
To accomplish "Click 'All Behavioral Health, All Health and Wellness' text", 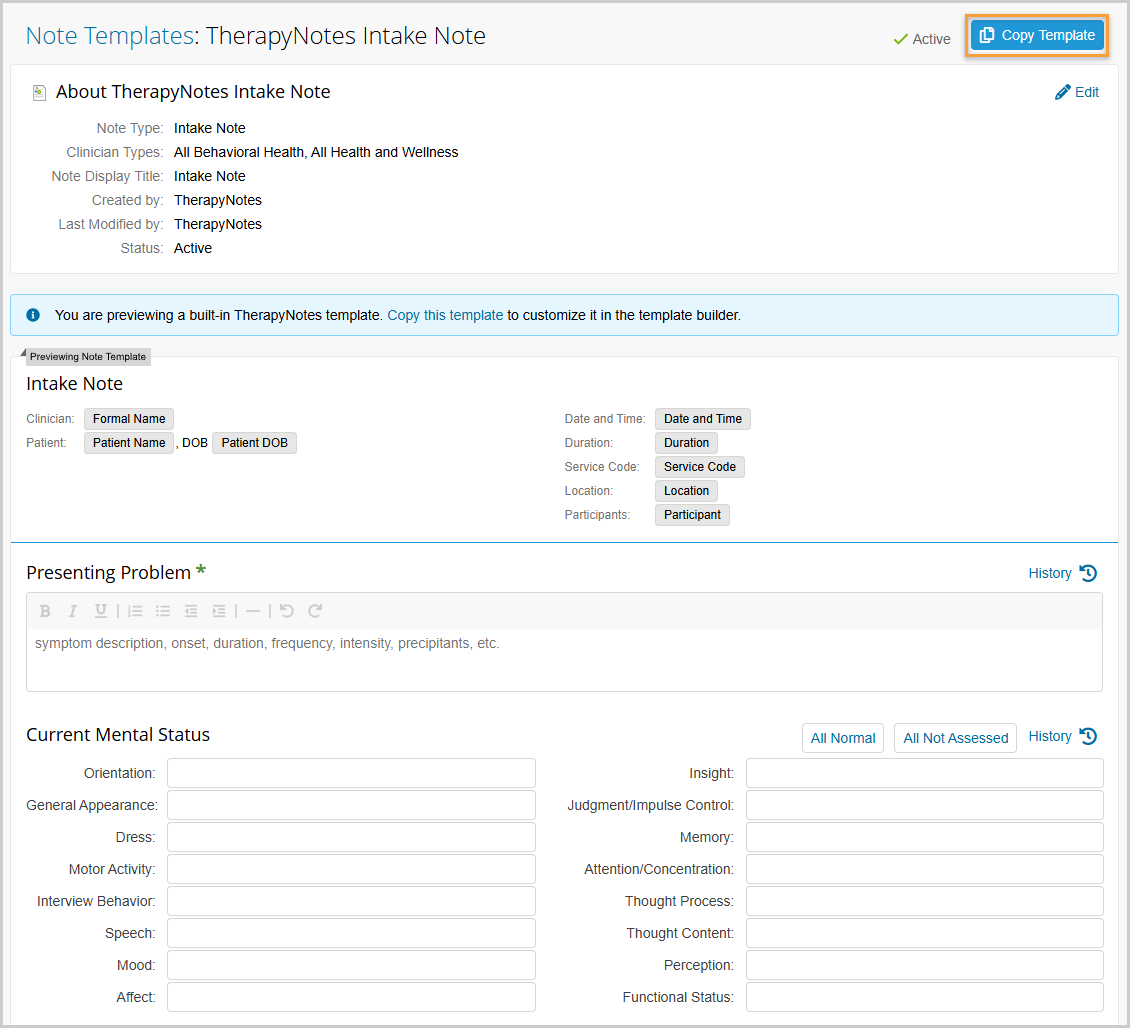I will [x=316, y=152].
